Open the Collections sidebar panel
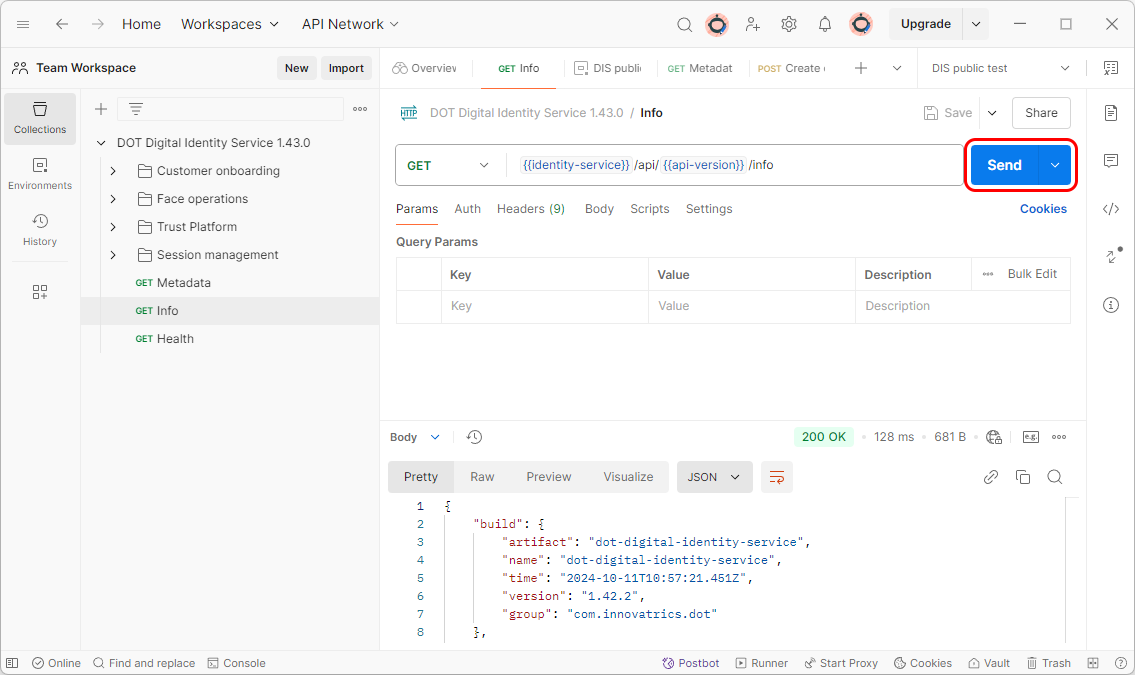Viewport: 1135px width, 675px height. click(40, 118)
